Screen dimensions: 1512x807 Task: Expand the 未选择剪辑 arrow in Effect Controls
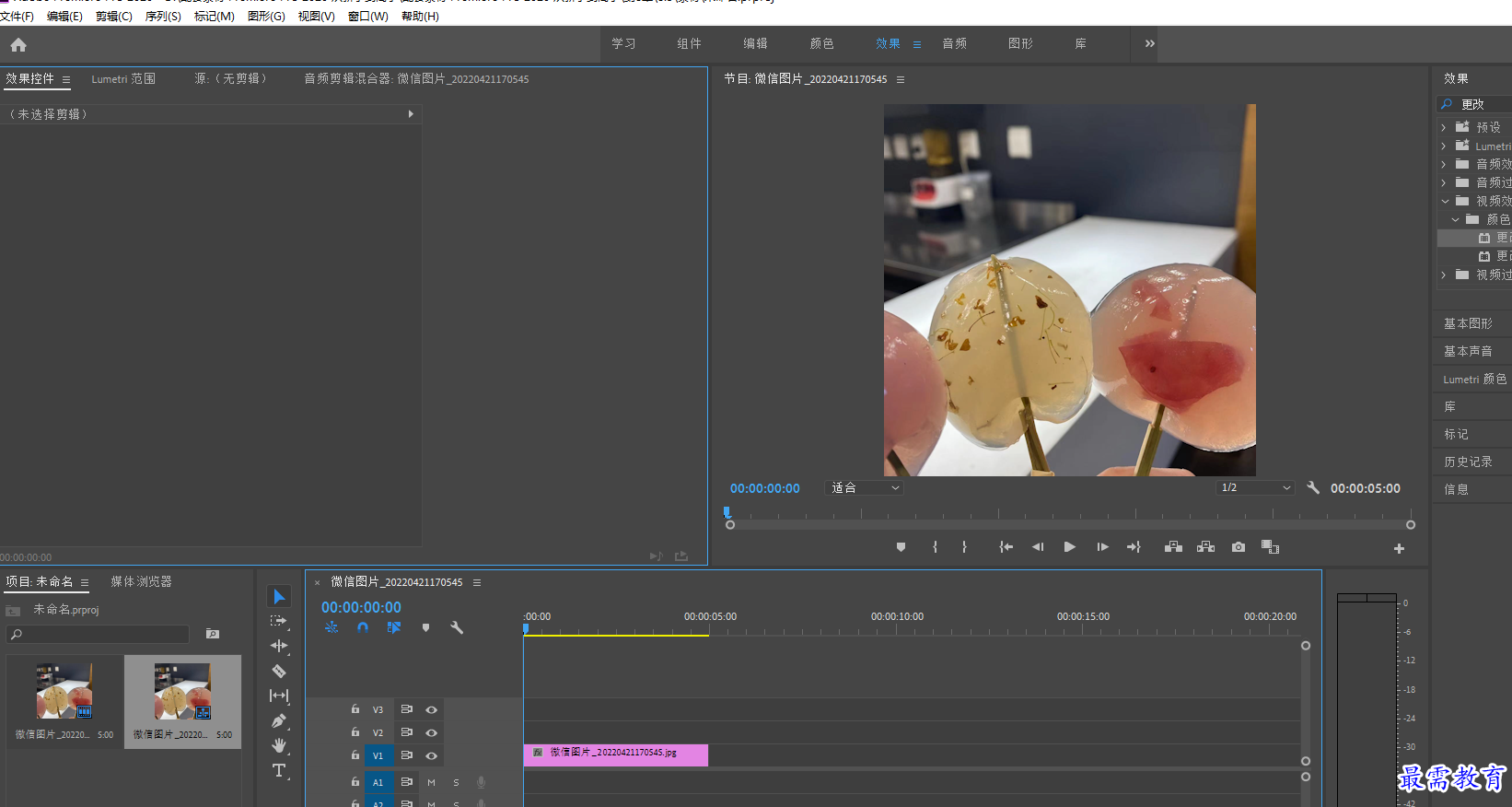point(411,114)
